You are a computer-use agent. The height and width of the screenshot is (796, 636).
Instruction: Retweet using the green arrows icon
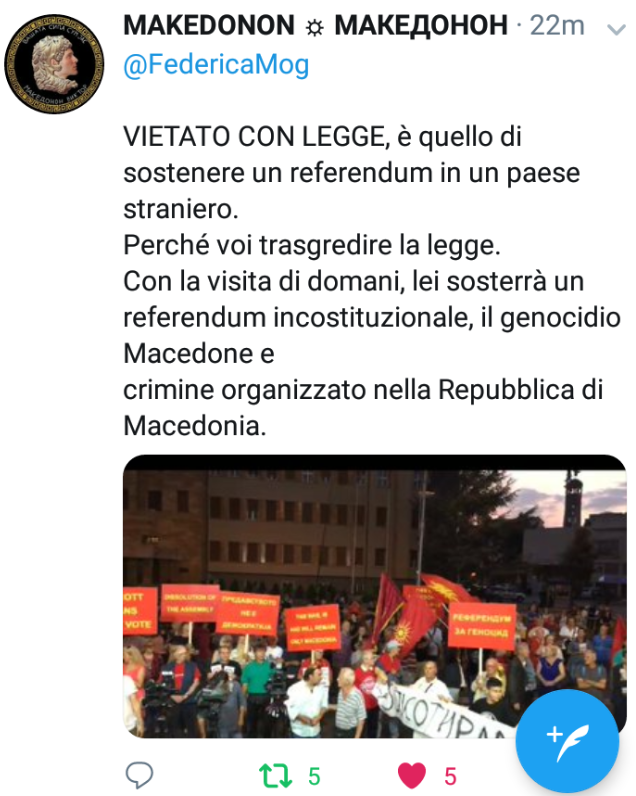(275, 776)
